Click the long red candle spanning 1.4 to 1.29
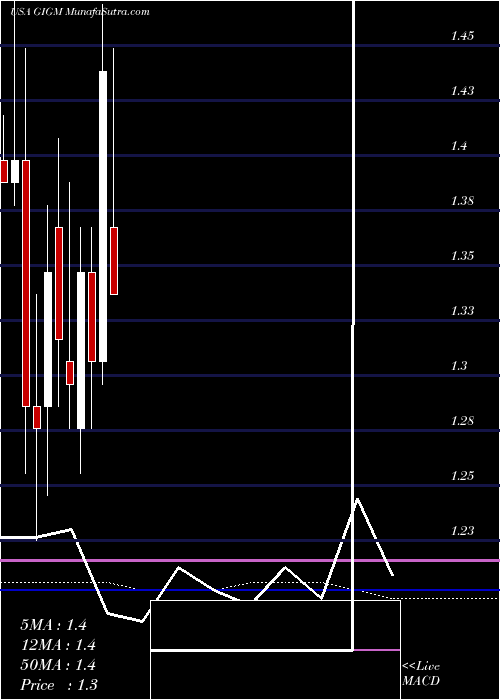Image resolution: width=500 pixels, height=700 pixels. [x=26, y=283]
